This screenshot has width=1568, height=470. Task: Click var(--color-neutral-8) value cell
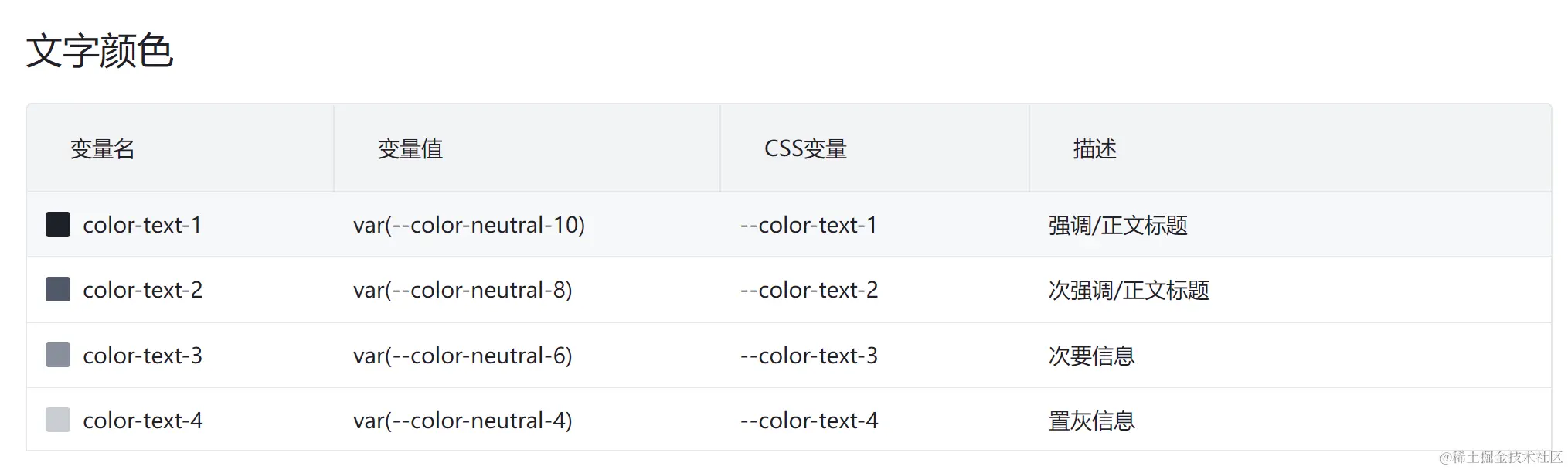click(463, 290)
